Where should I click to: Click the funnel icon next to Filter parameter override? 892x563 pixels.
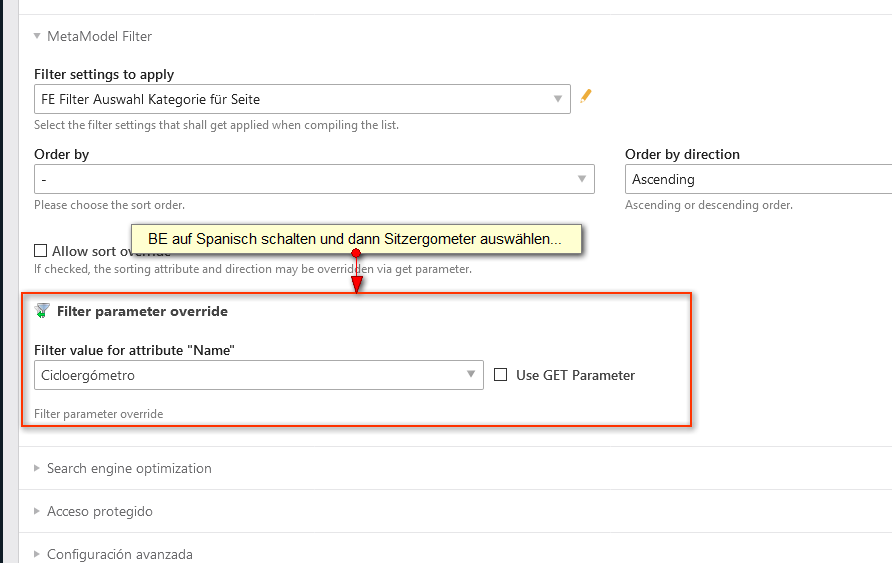pos(42,311)
